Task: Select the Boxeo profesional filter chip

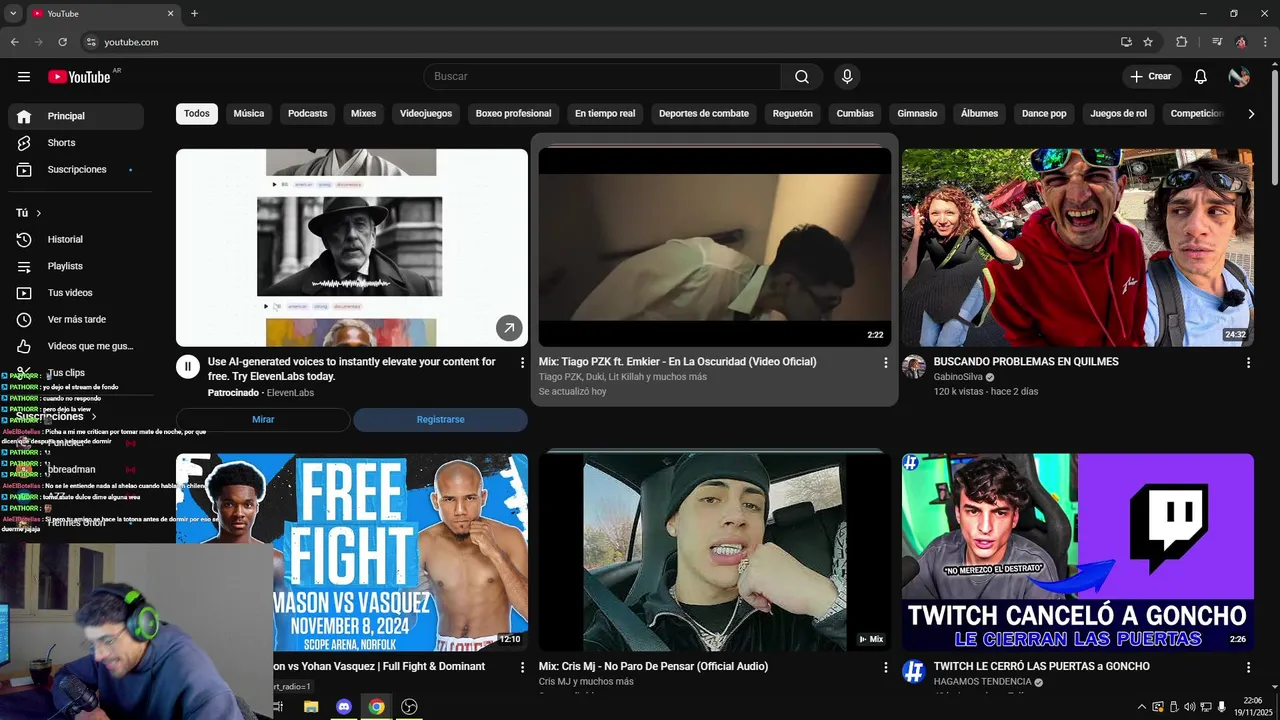Action: [x=513, y=114]
